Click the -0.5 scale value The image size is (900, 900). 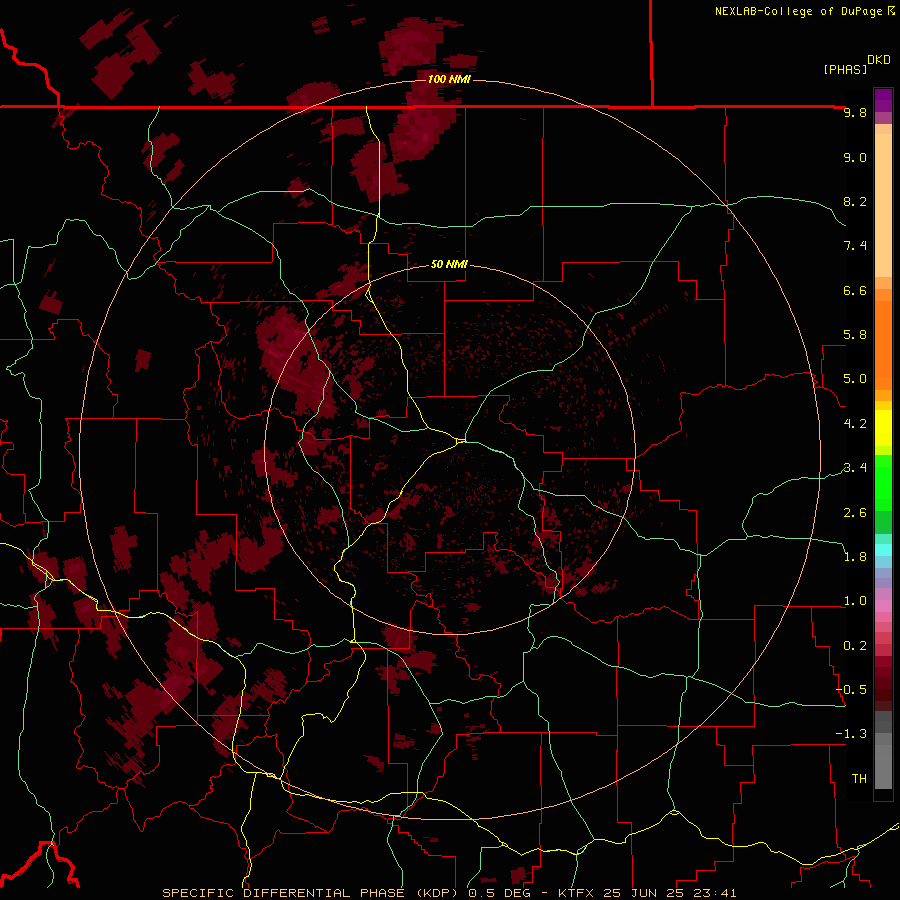click(x=851, y=690)
